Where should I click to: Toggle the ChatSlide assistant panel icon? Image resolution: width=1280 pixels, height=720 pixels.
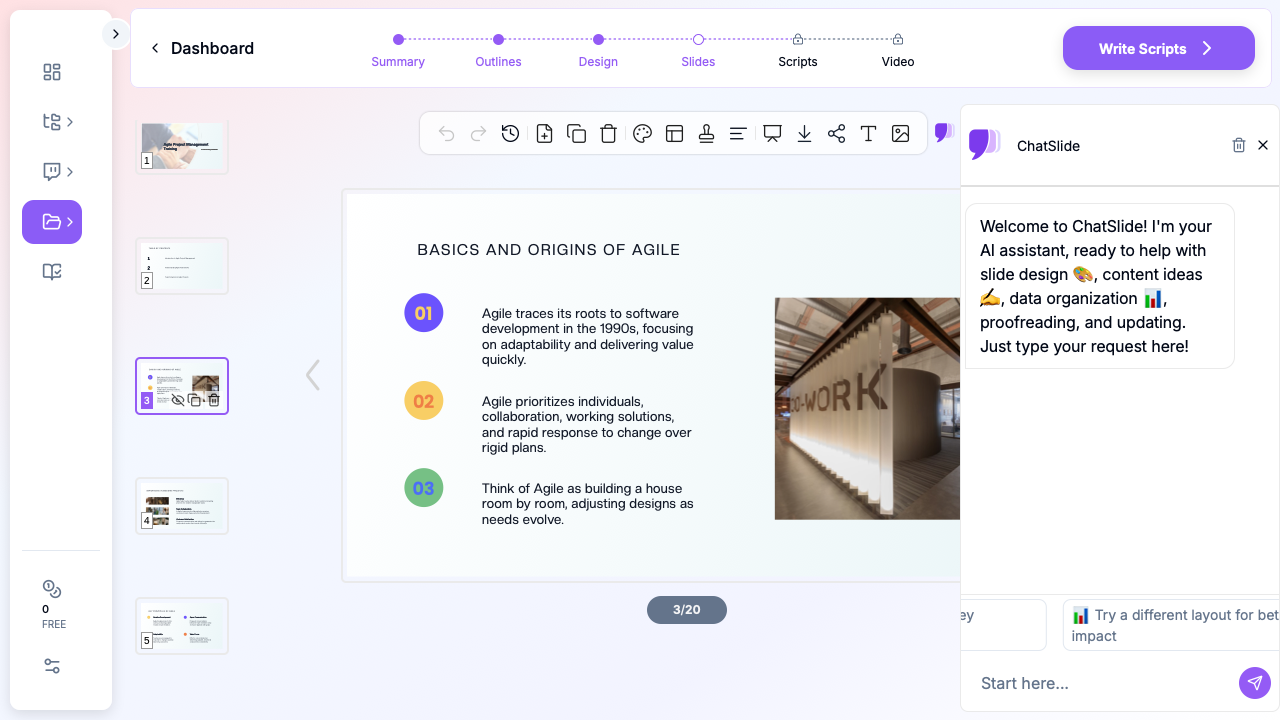coord(944,132)
